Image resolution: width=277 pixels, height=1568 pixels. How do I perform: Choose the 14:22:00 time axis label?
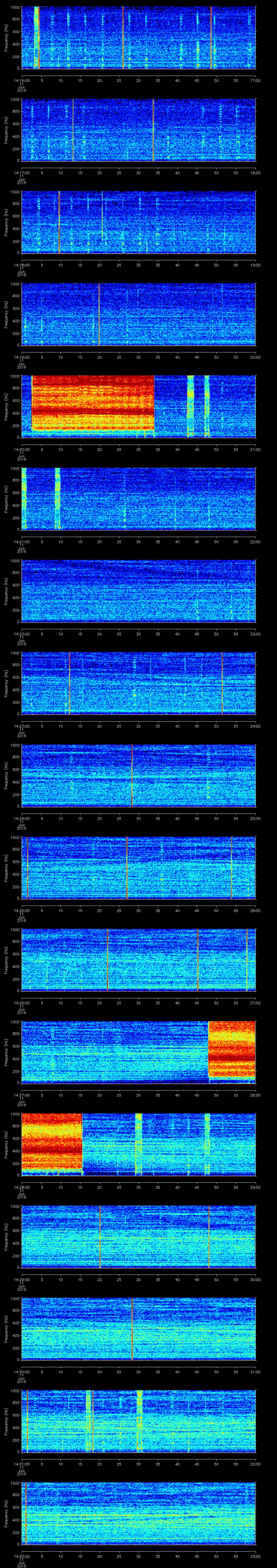(x=21, y=634)
